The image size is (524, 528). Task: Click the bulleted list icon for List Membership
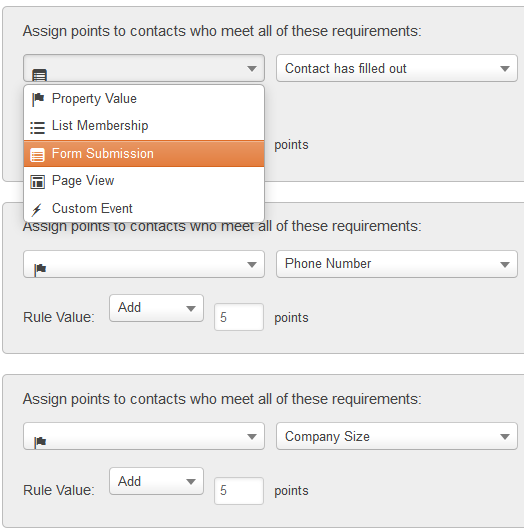click(x=37, y=128)
